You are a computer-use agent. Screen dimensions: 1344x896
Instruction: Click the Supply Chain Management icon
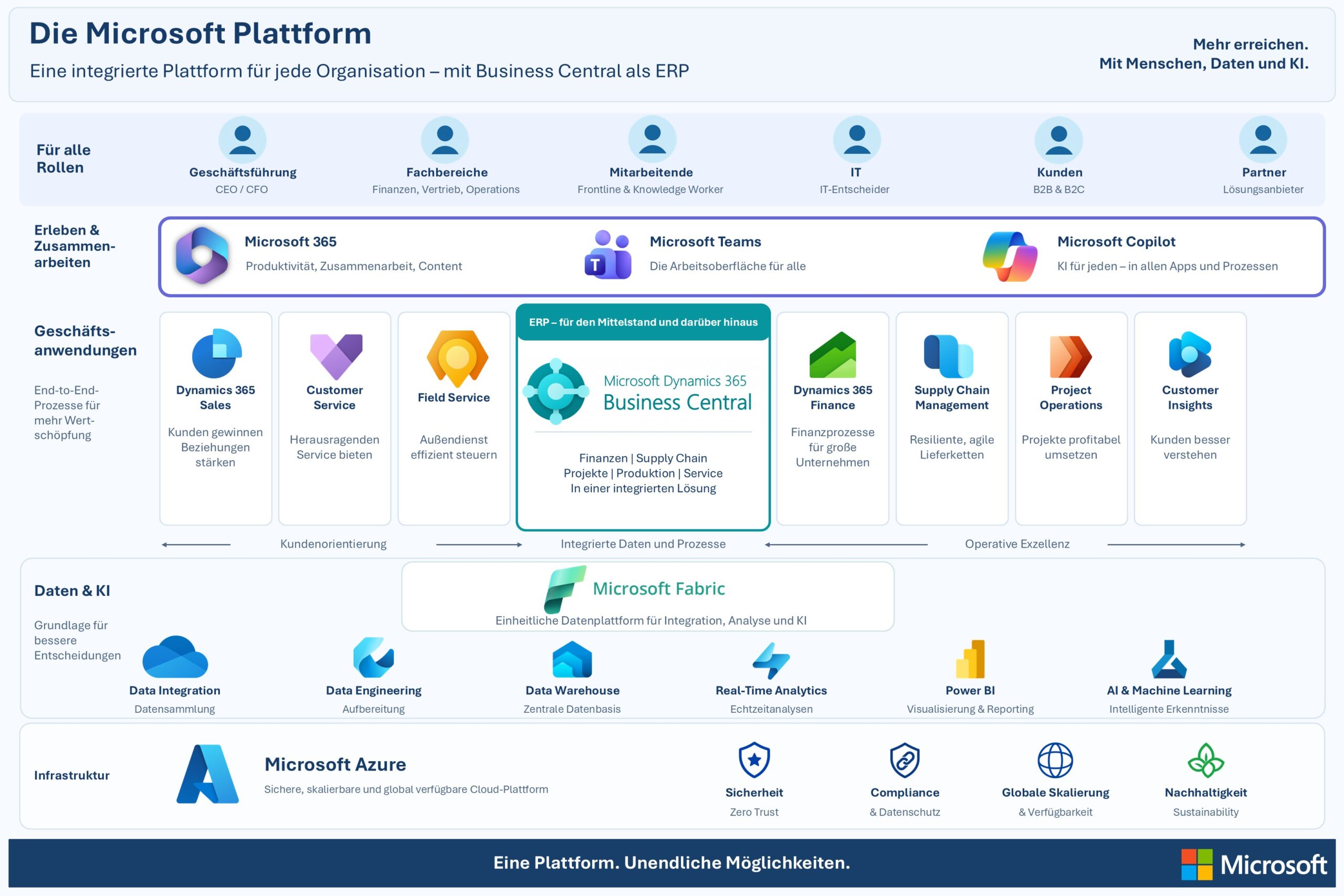point(949,356)
